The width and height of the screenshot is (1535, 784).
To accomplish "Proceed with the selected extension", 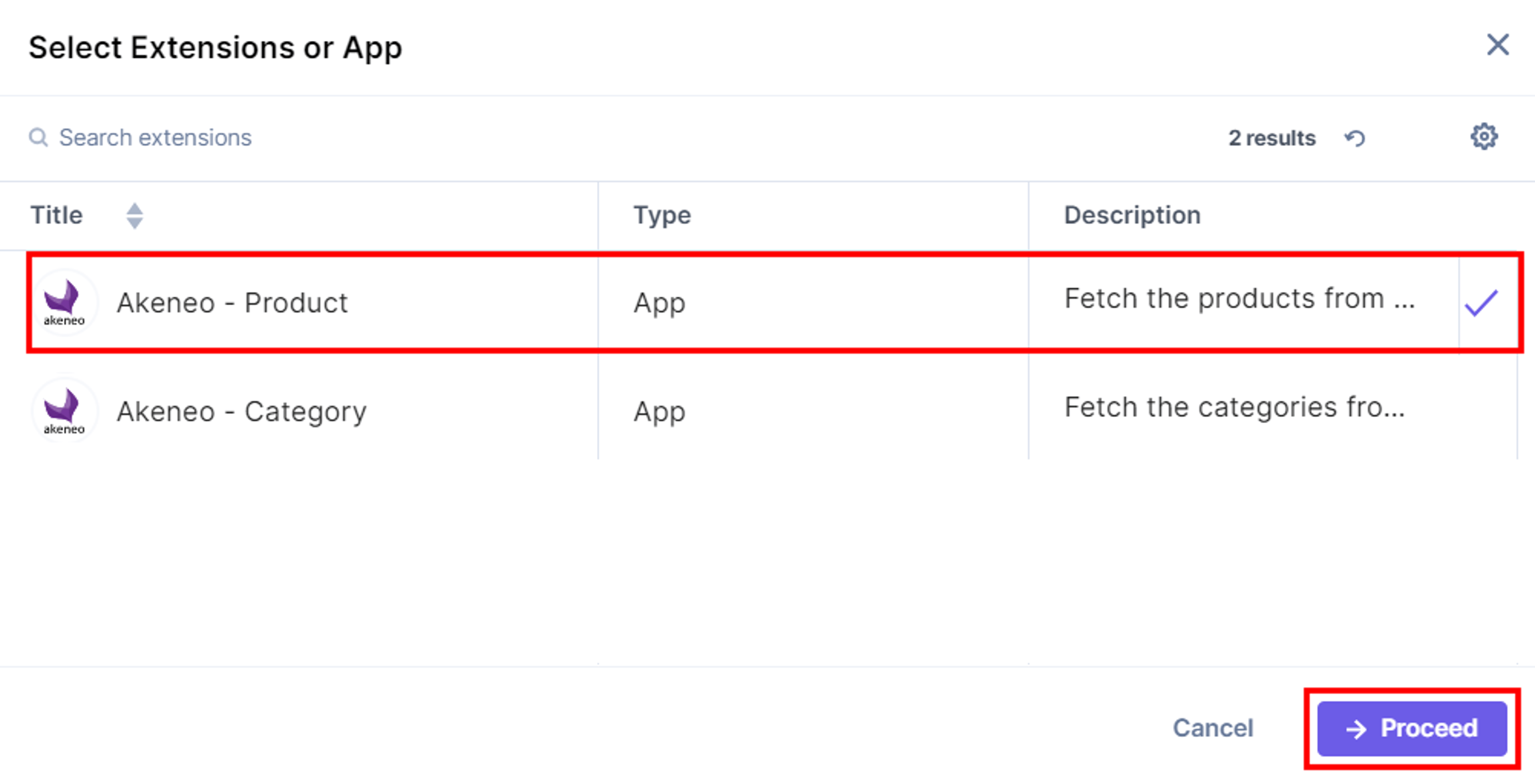I will (1411, 728).
